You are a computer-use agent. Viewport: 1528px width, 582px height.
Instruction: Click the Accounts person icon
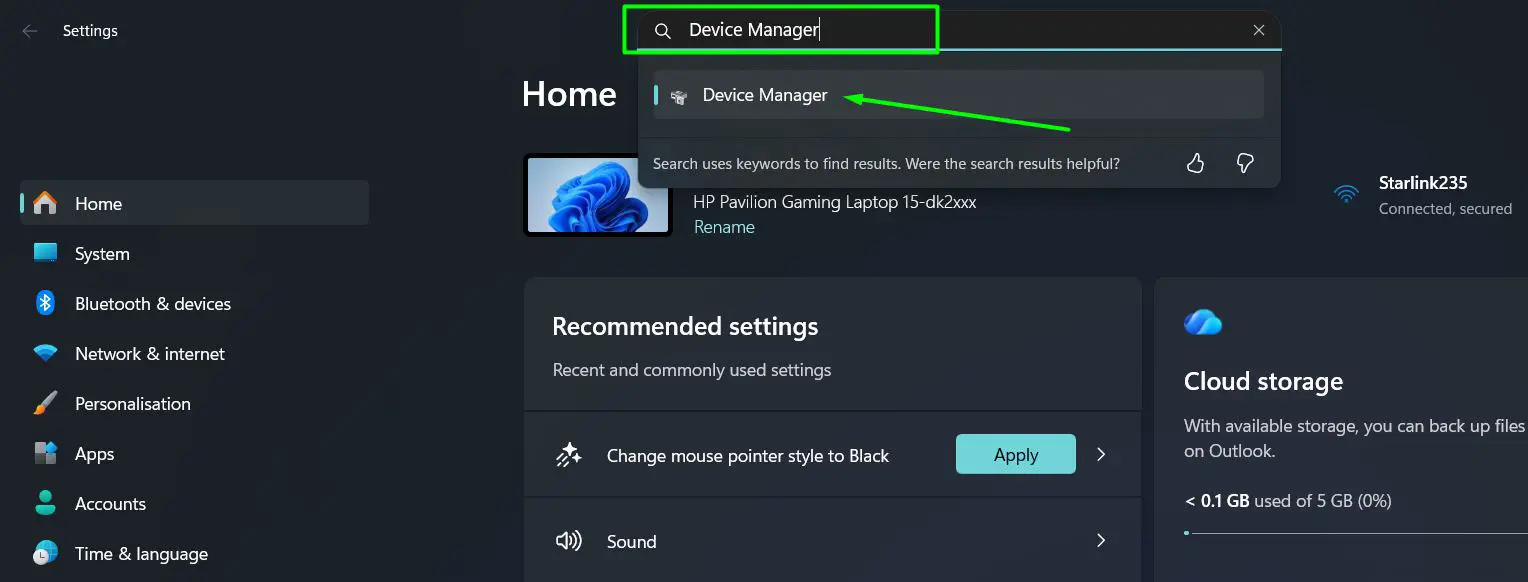pos(46,503)
